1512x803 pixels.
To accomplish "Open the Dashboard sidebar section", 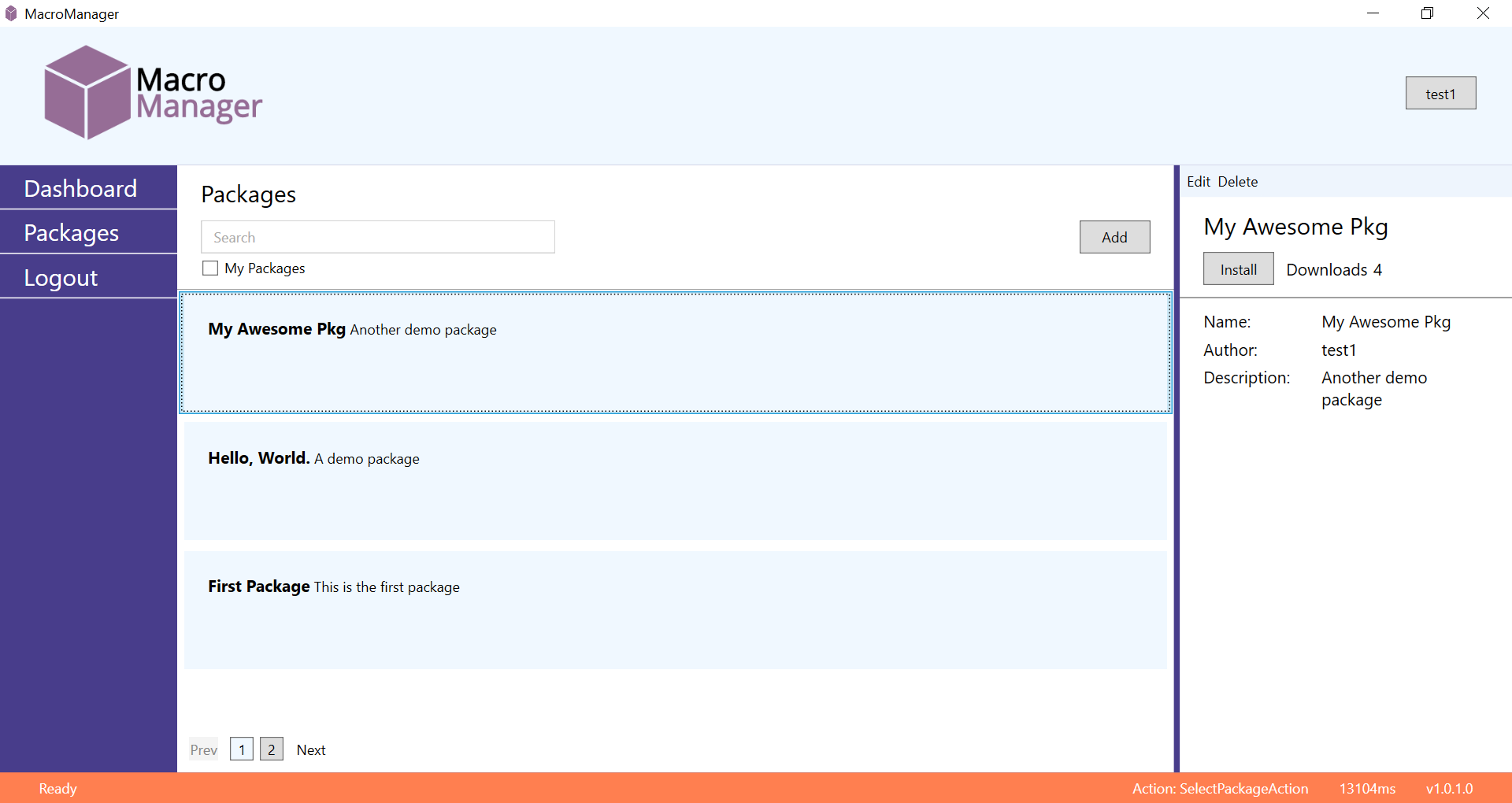I will [x=80, y=188].
